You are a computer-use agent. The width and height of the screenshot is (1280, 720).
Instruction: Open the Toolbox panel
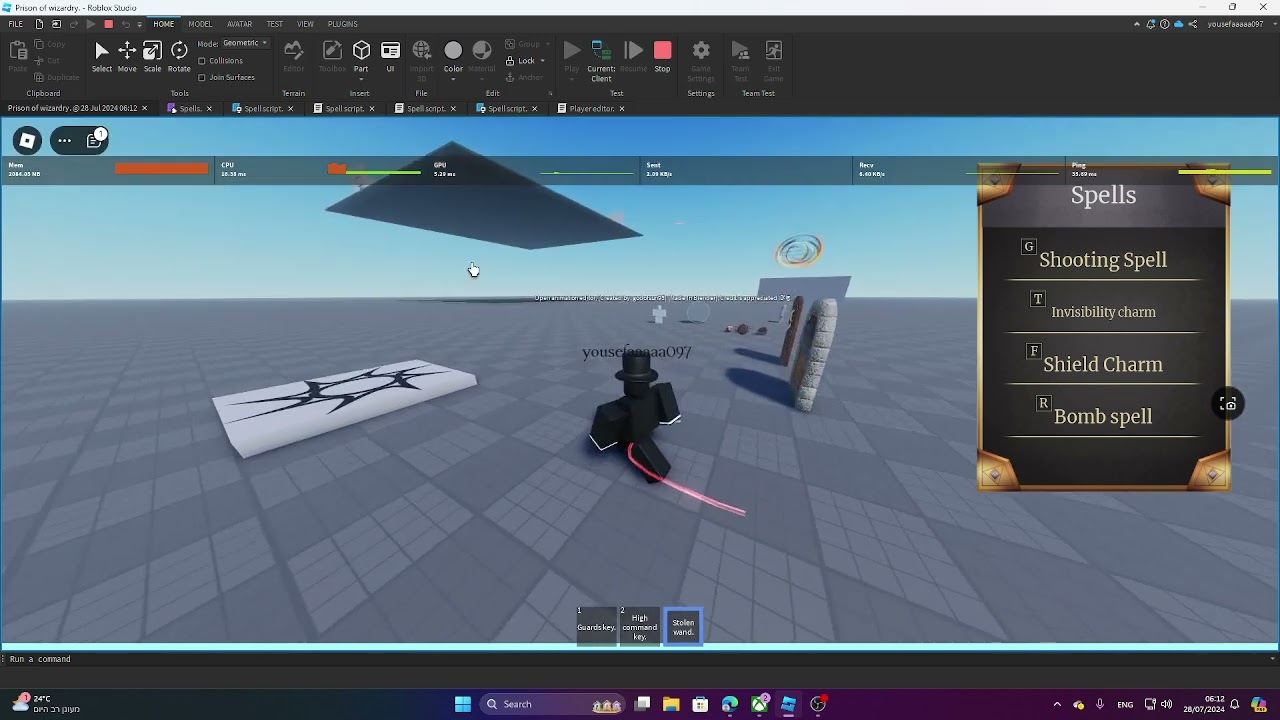pyautogui.click(x=332, y=56)
